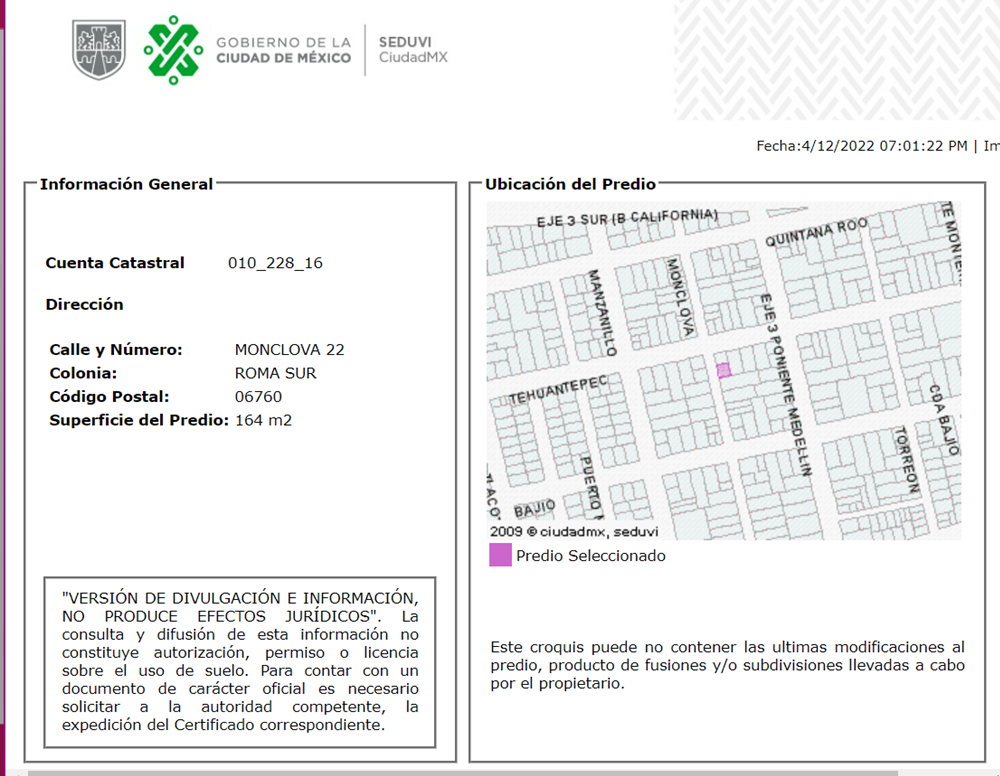This screenshot has width=1000, height=776.
Task: Click the 'CDA BAJIO' street label on map
Action: (x=945, y=420)
